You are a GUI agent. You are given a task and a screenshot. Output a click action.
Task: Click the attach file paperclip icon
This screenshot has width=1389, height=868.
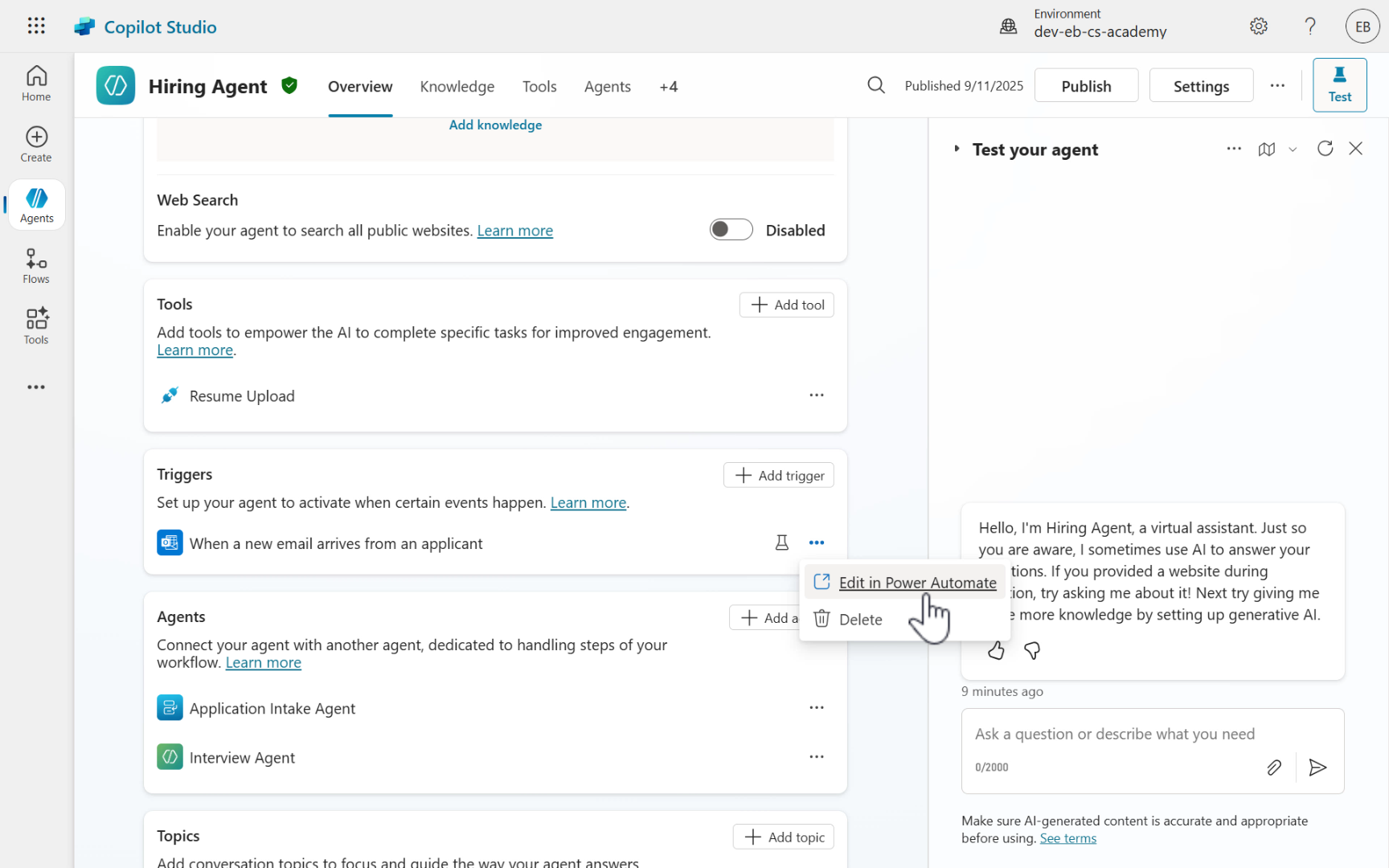[x=1274, y=768]
